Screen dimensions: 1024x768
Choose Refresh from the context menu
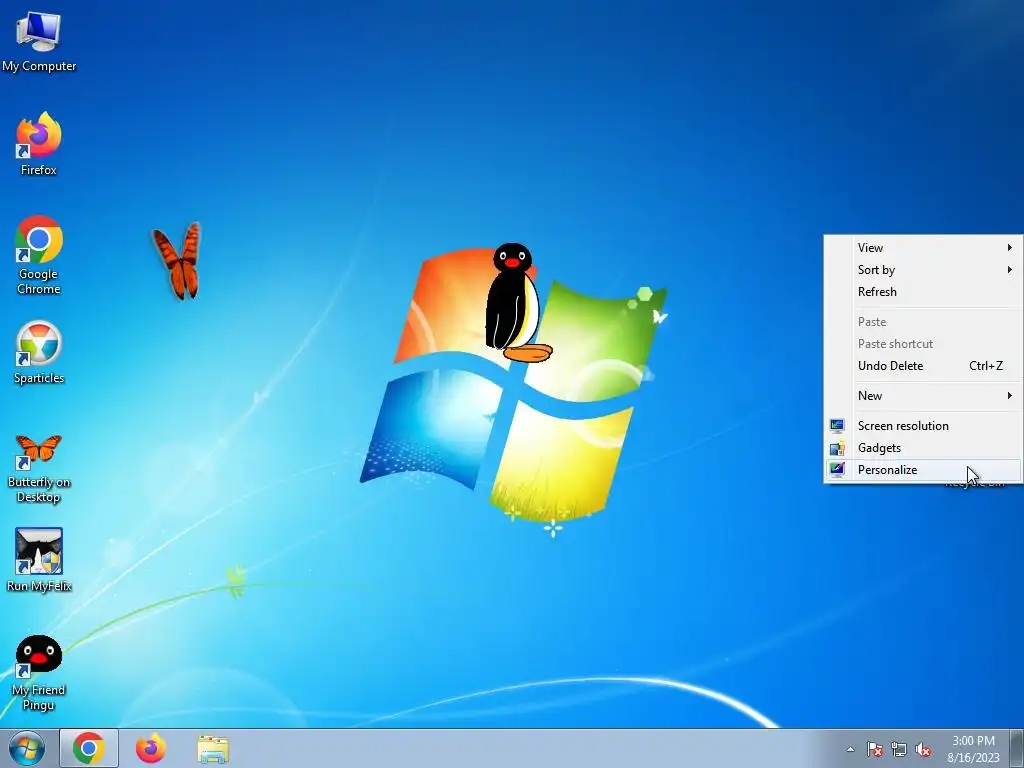(923, 292)
